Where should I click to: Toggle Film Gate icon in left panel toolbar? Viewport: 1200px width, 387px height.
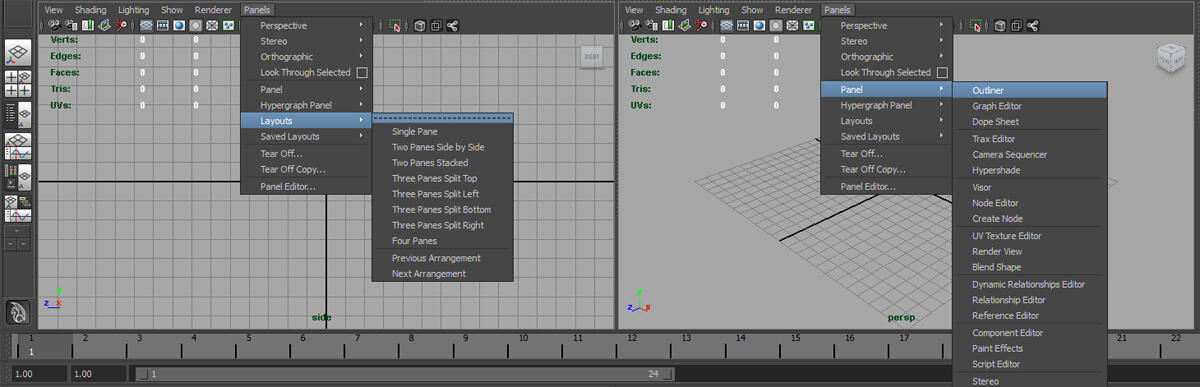[x=162, y=25]
